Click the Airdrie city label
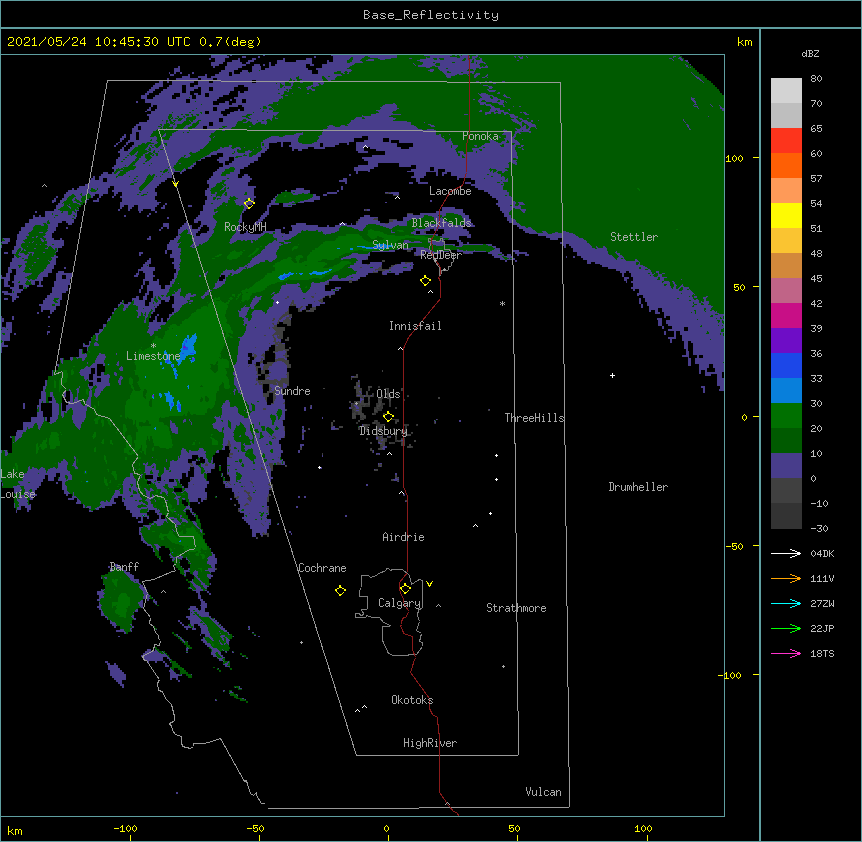The image size is (862, 842). (x=404, y=537)
